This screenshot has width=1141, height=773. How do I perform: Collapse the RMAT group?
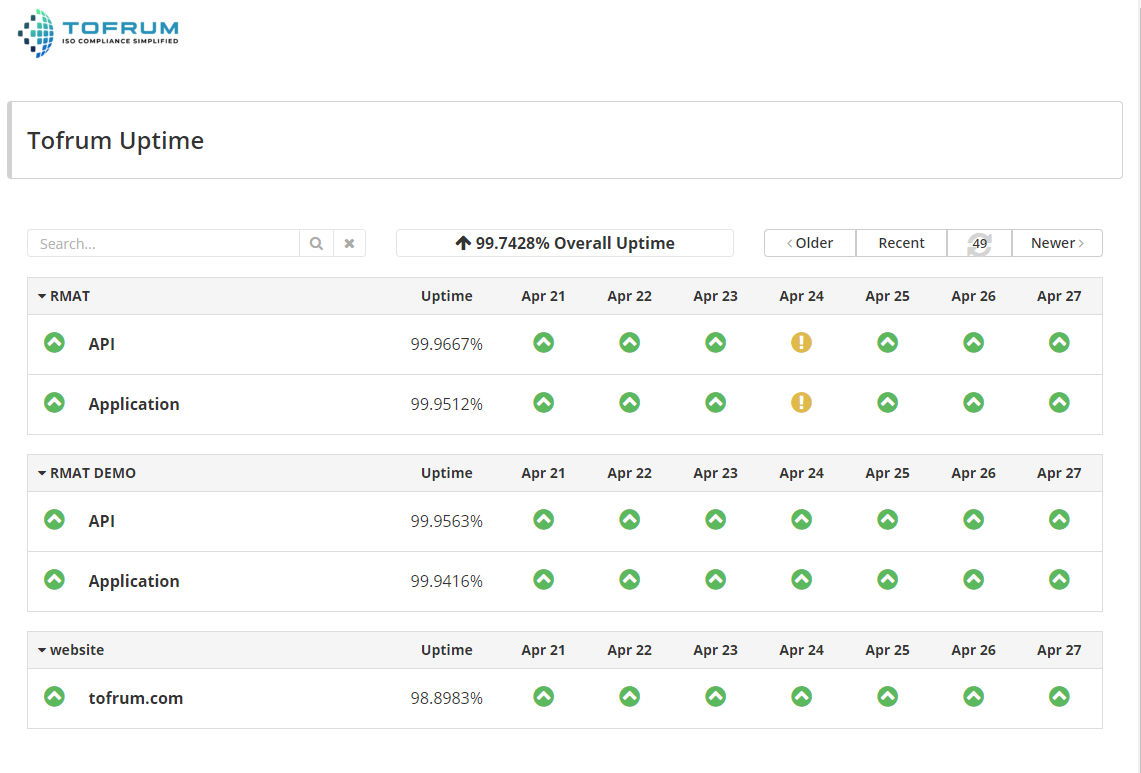coord(64,296)
